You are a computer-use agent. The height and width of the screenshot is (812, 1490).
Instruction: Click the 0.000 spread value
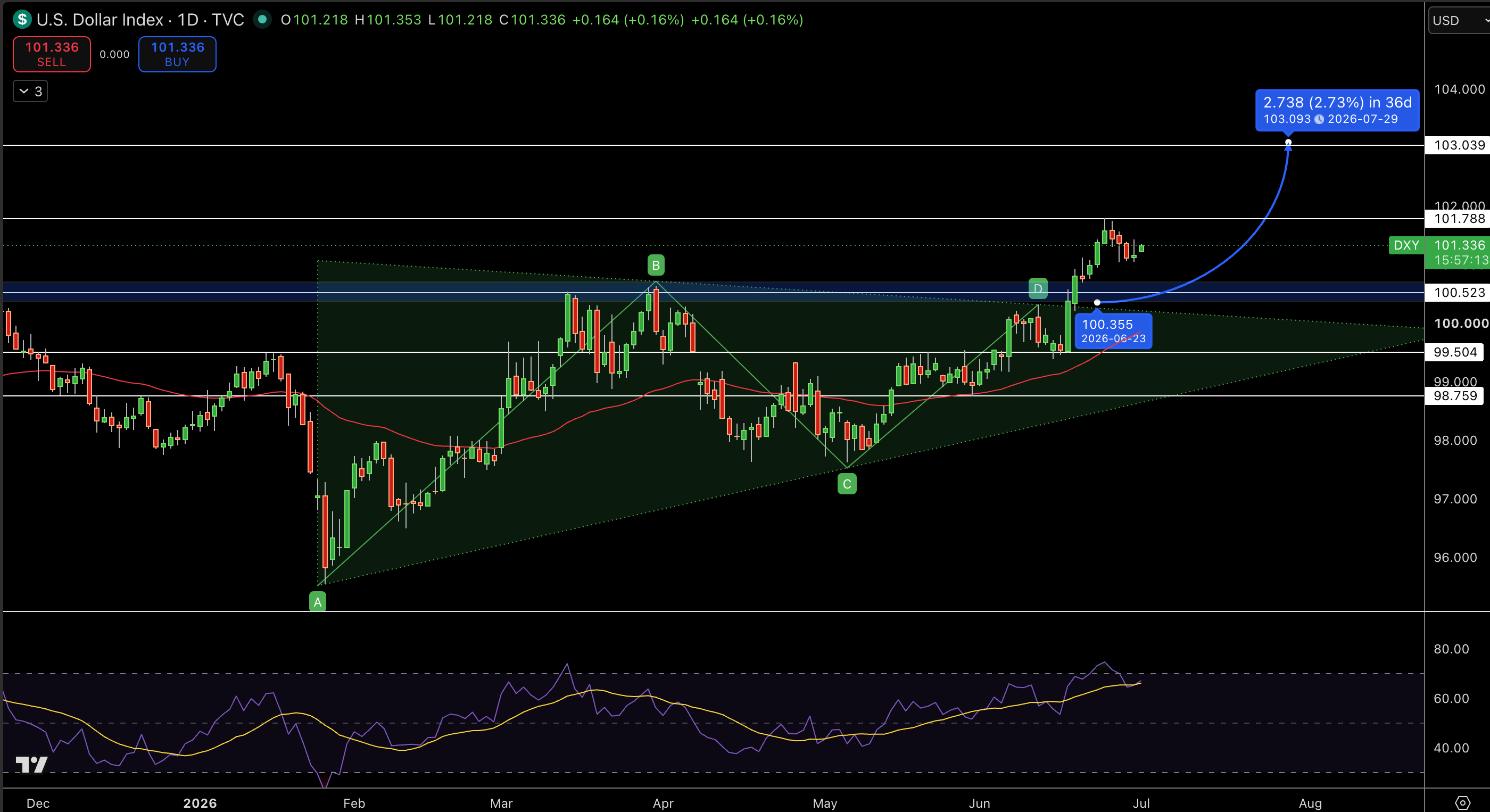click(114, 54)
